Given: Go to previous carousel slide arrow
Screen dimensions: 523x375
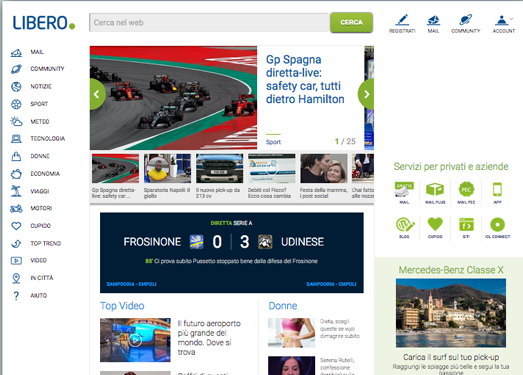Looking at the screenshot, I should coord(97,94).
